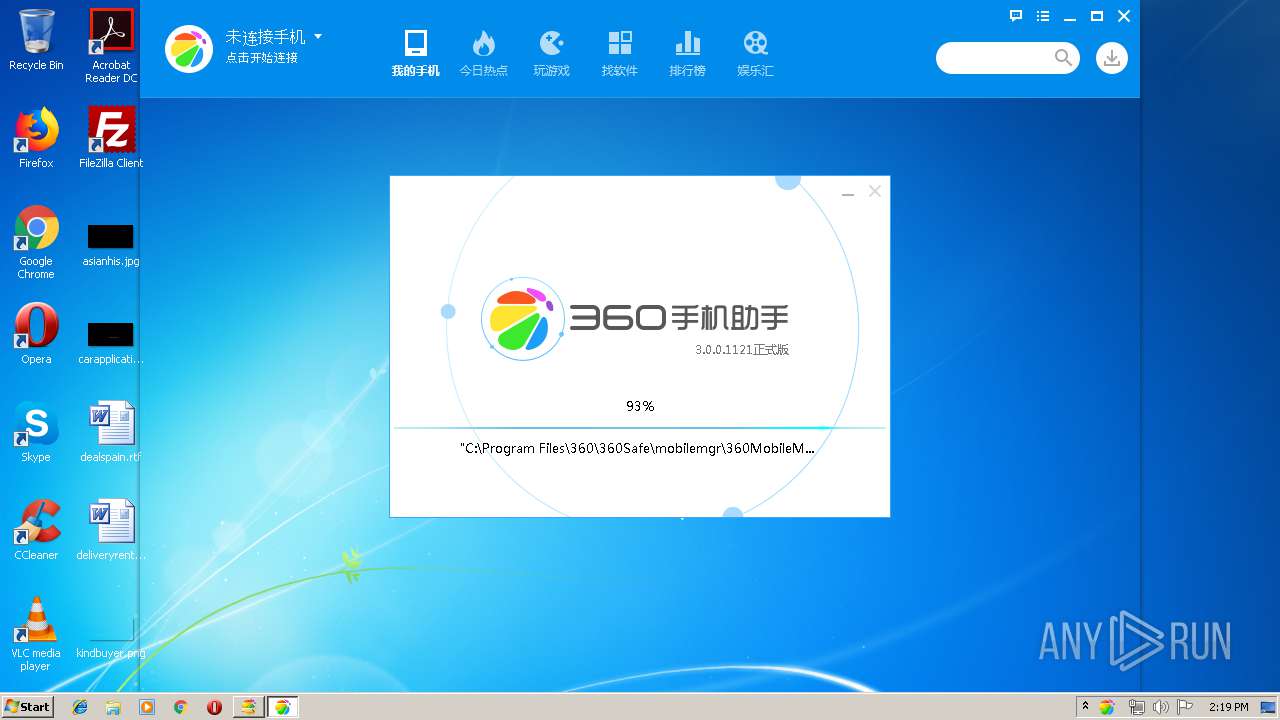The width and height of the screenshot is (1280, 720).
Task: Open the main menu list icon
Action: [x=1043, y=16]
